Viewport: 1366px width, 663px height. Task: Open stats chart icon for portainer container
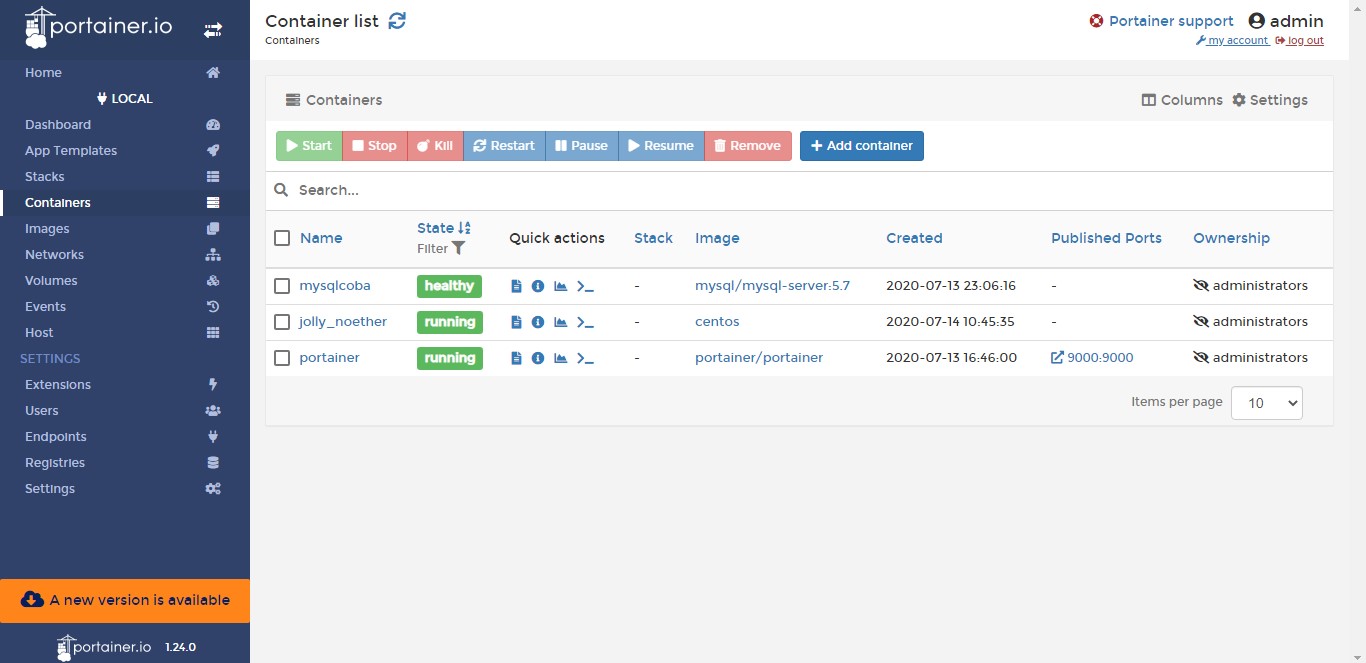tap(561, 358)
